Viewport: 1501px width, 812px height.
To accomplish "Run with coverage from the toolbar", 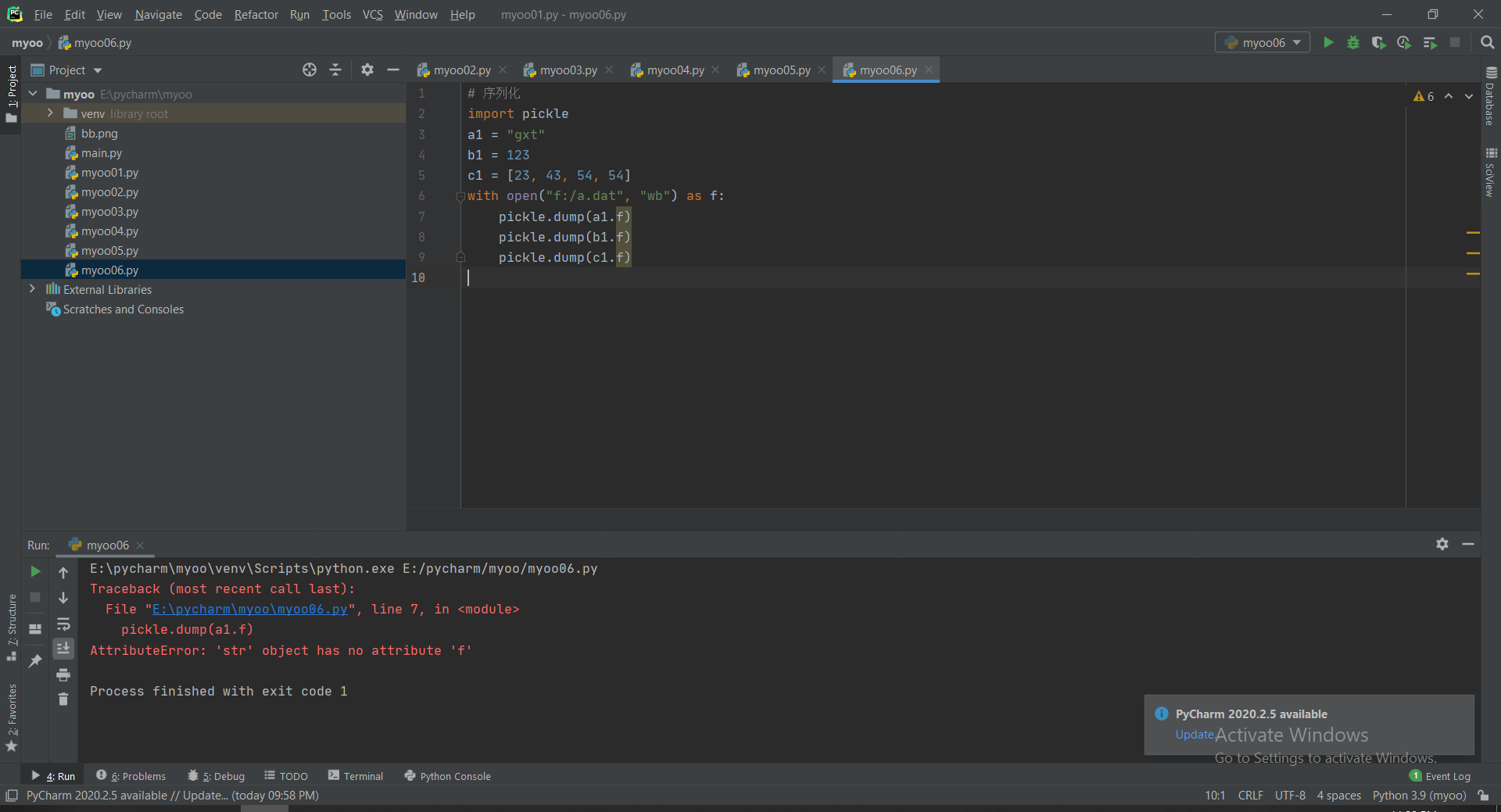I will 1379,42.
